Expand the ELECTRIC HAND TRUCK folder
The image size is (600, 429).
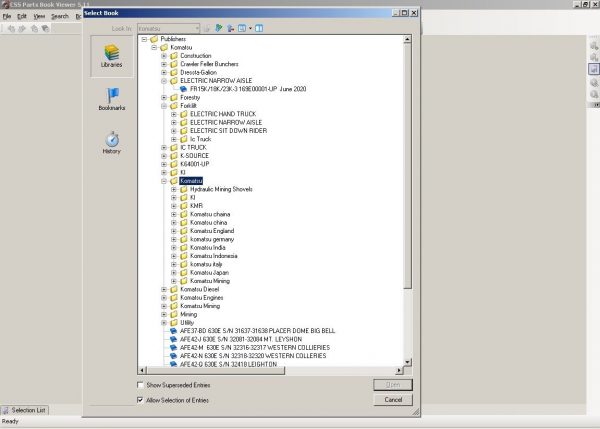(x=174, y=114)
